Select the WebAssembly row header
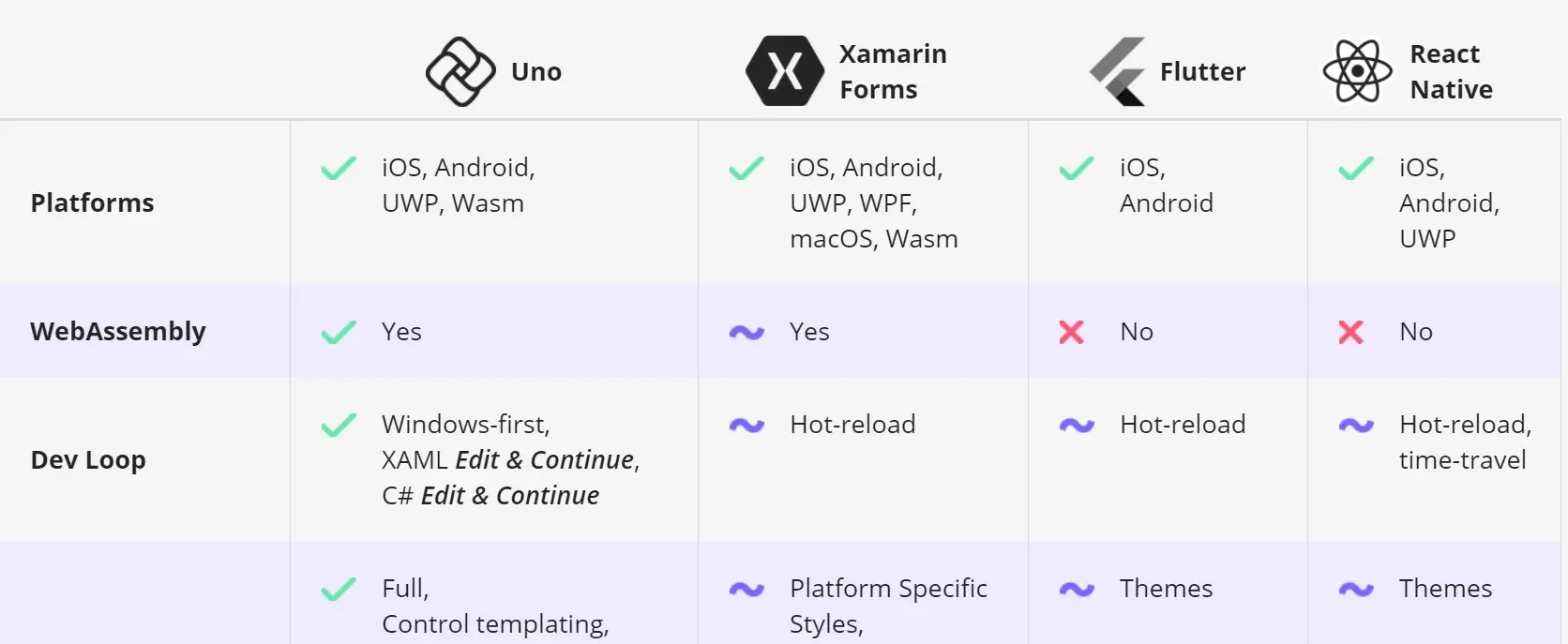 [118, 331]
